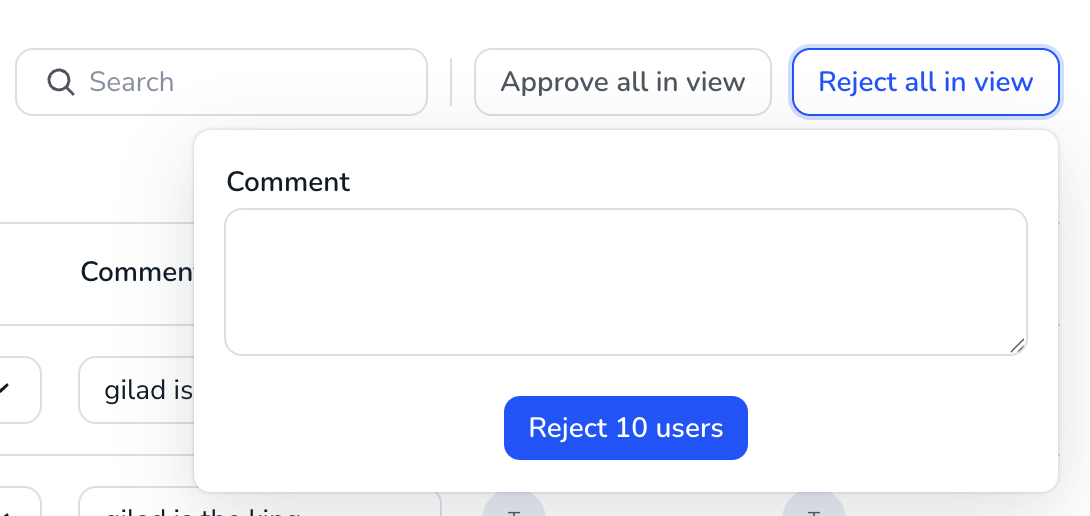Focus the Search text field
Screen dimensions: 1090x516
click(x=221, y=82)
